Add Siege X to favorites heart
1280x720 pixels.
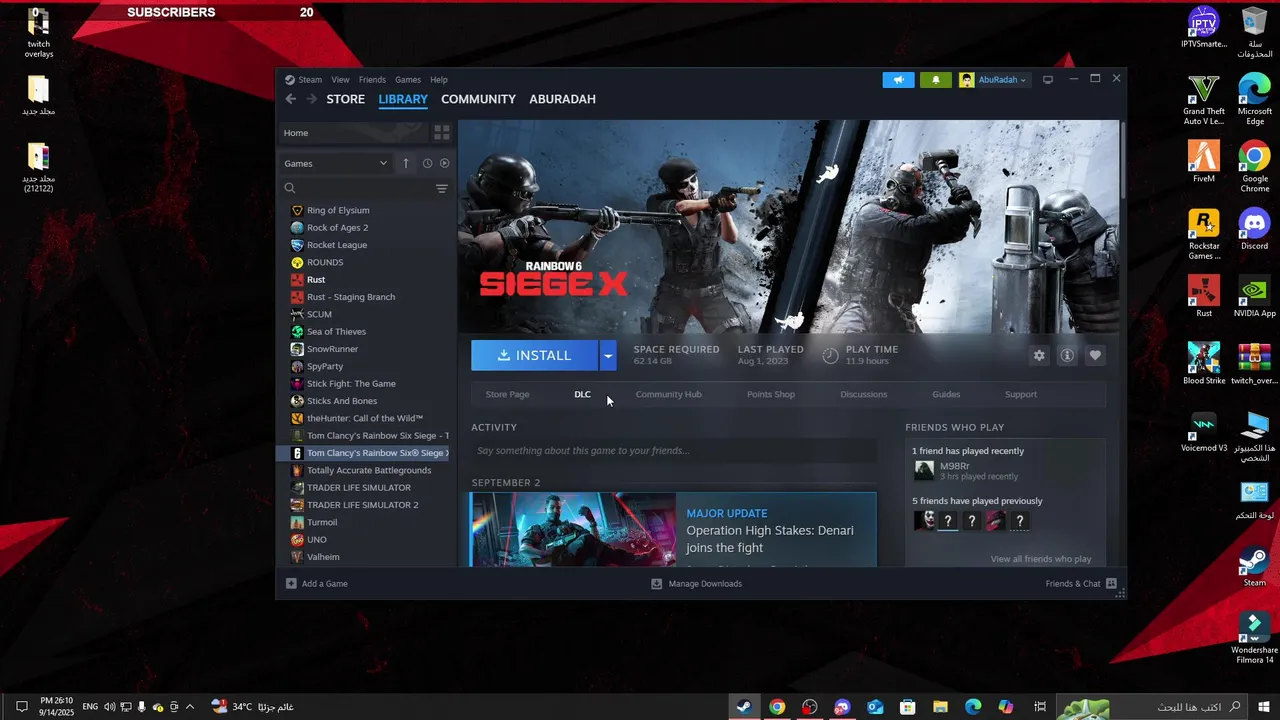1095,355
